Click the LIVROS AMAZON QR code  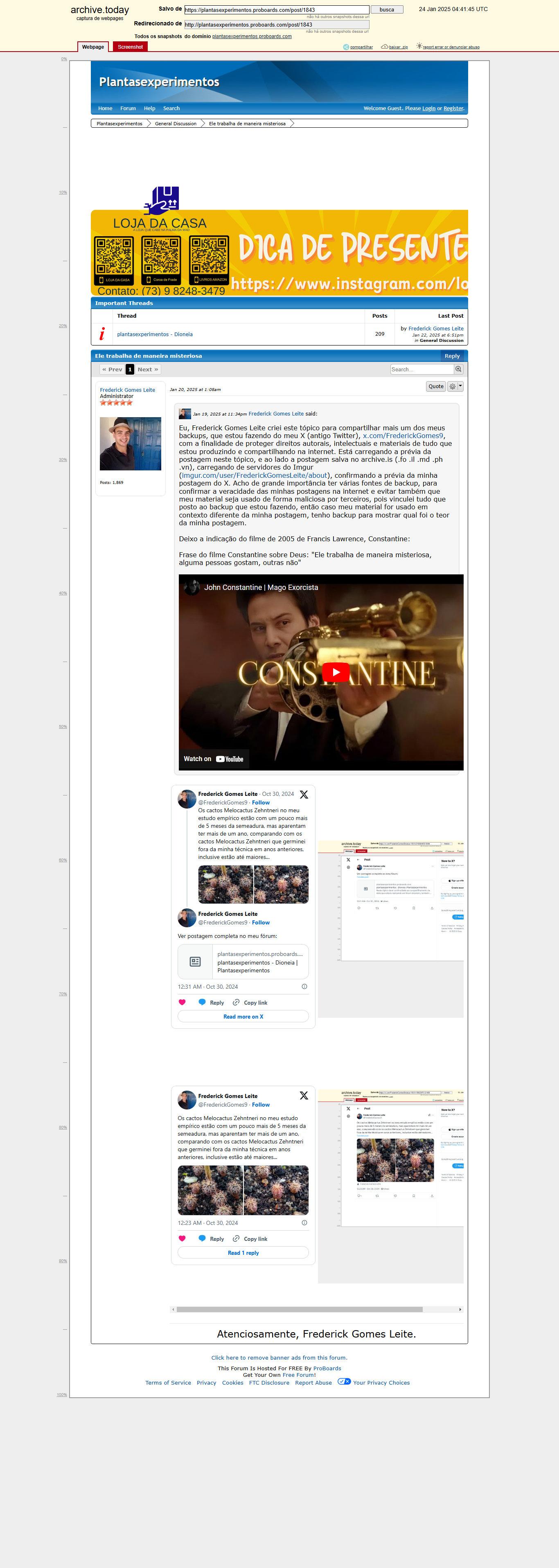point(209,257)
